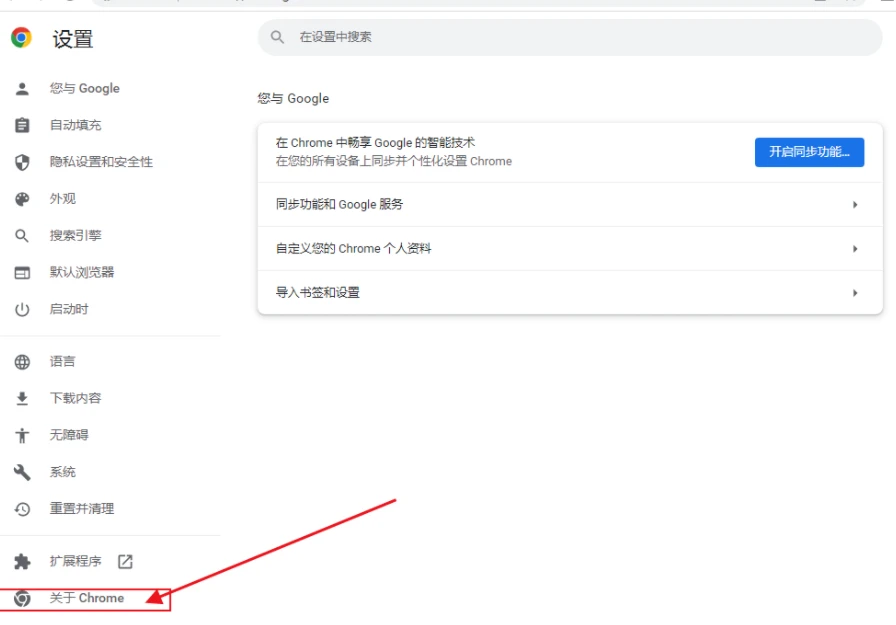This screenshot has height=625, width=896.
Task: Click the clipboard icon for 自动填充
Action: coord(22,125)
